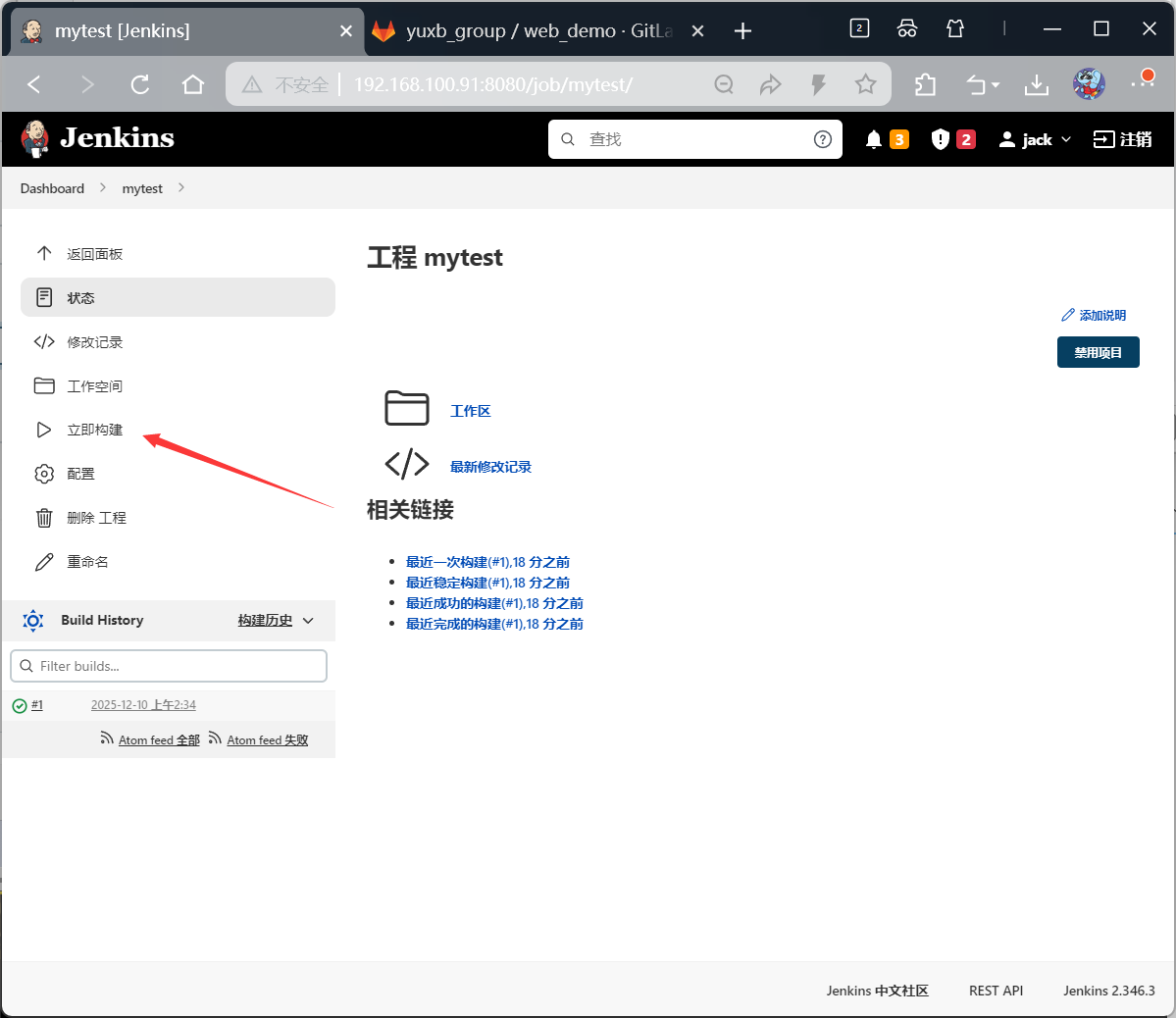Click the Jenkins 2.346.3 version link
Screen dimensions: 1176x1018
1108,991
